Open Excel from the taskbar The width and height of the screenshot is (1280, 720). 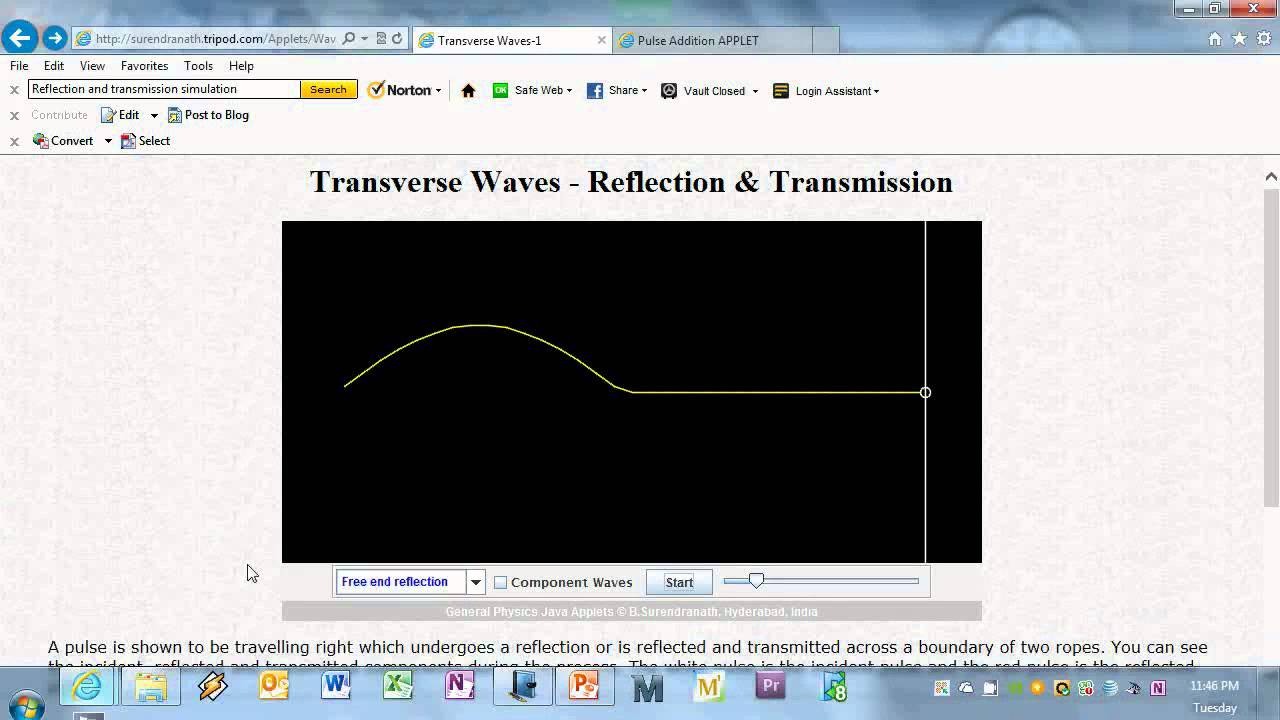pos(397,687)
